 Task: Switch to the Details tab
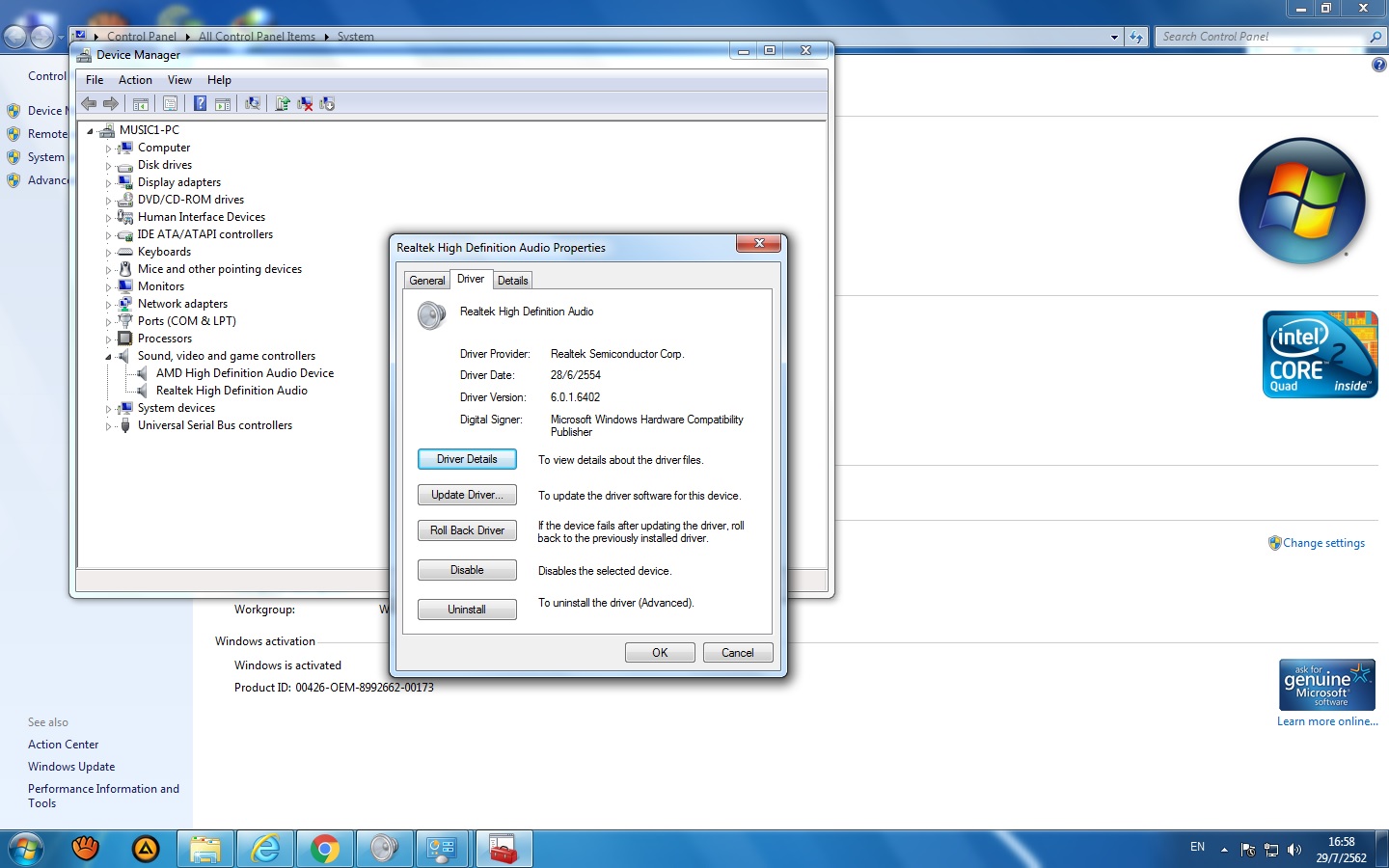click(x=512, y=281)
